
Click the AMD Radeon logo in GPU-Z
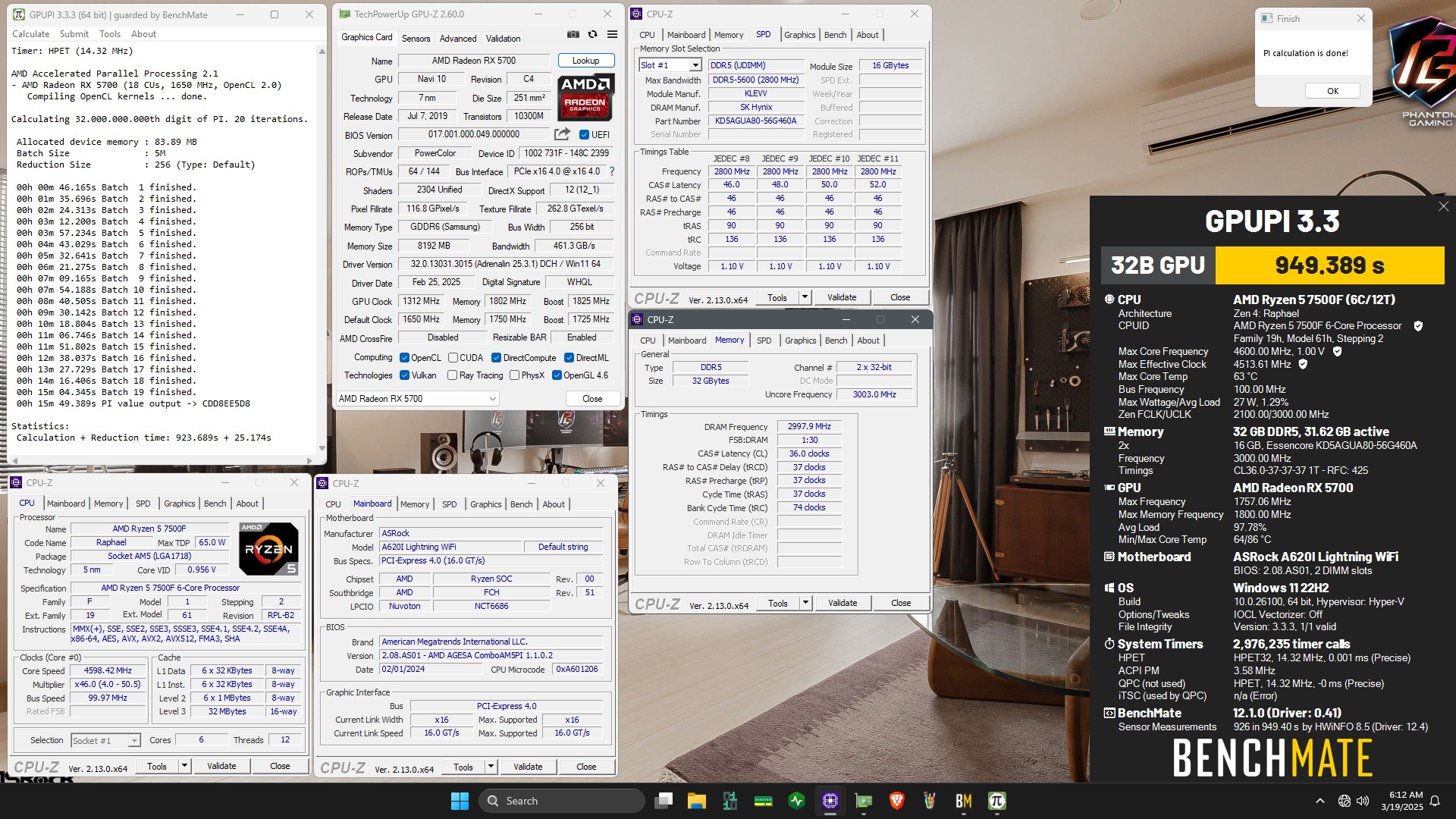(x=585, y=96)
